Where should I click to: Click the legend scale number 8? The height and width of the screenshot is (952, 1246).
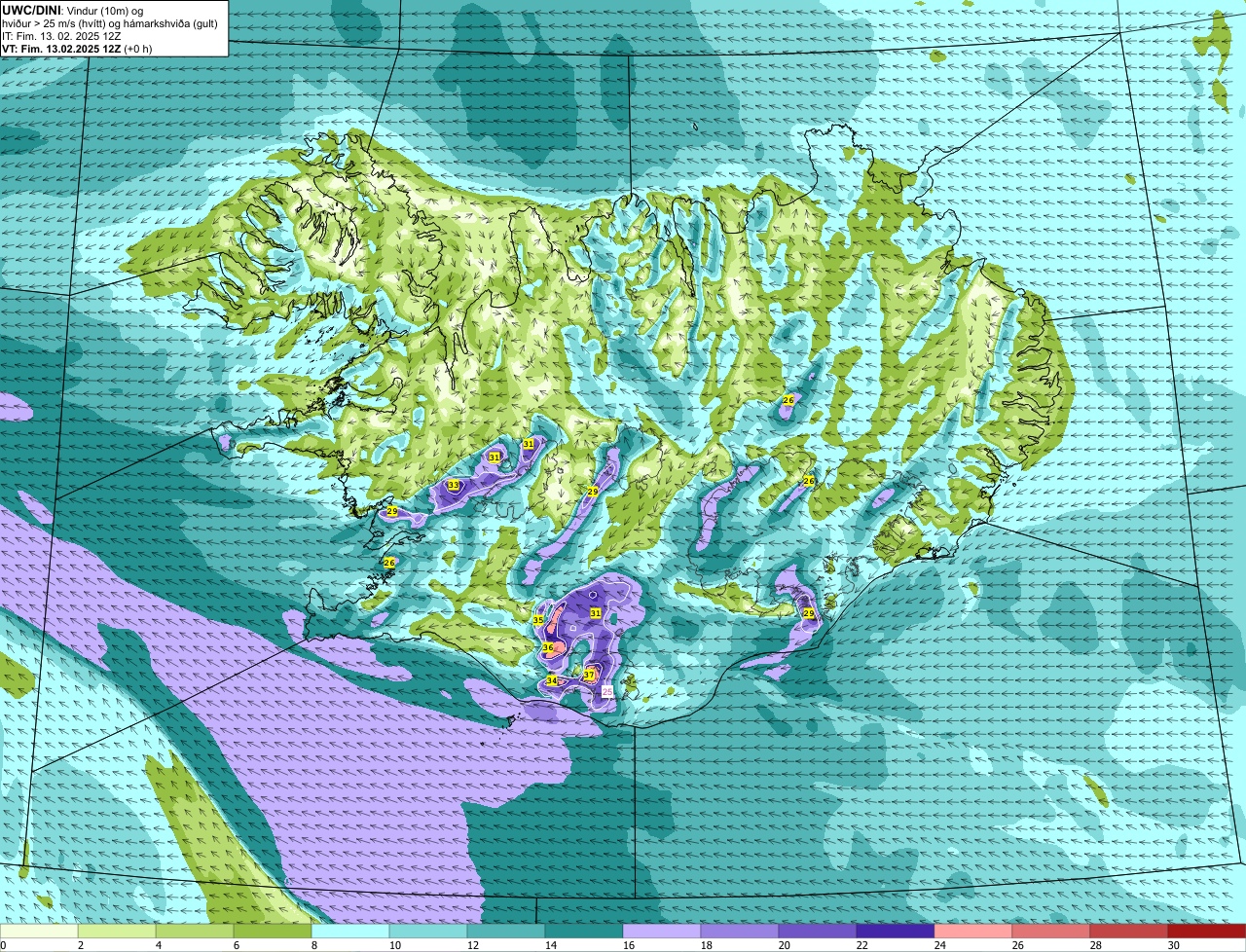[x=313, y=945]
